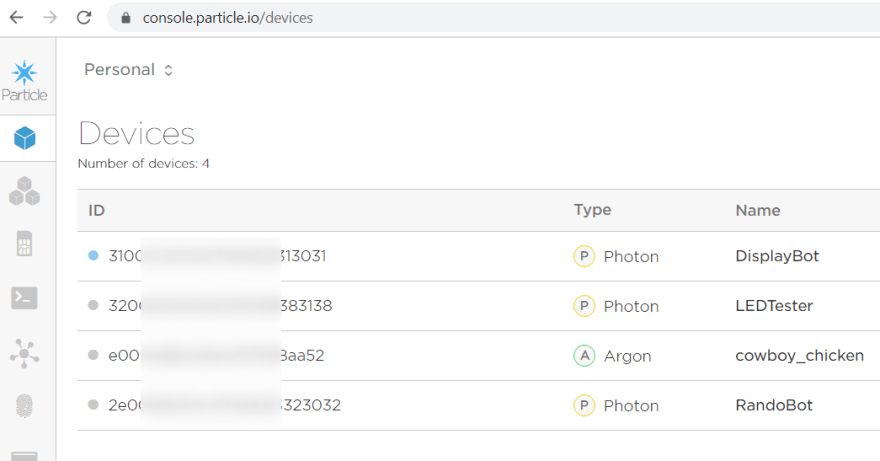Expand the Personal account dropdown
The width and height of the screenshot is (880, 461).
pos(129,70)
